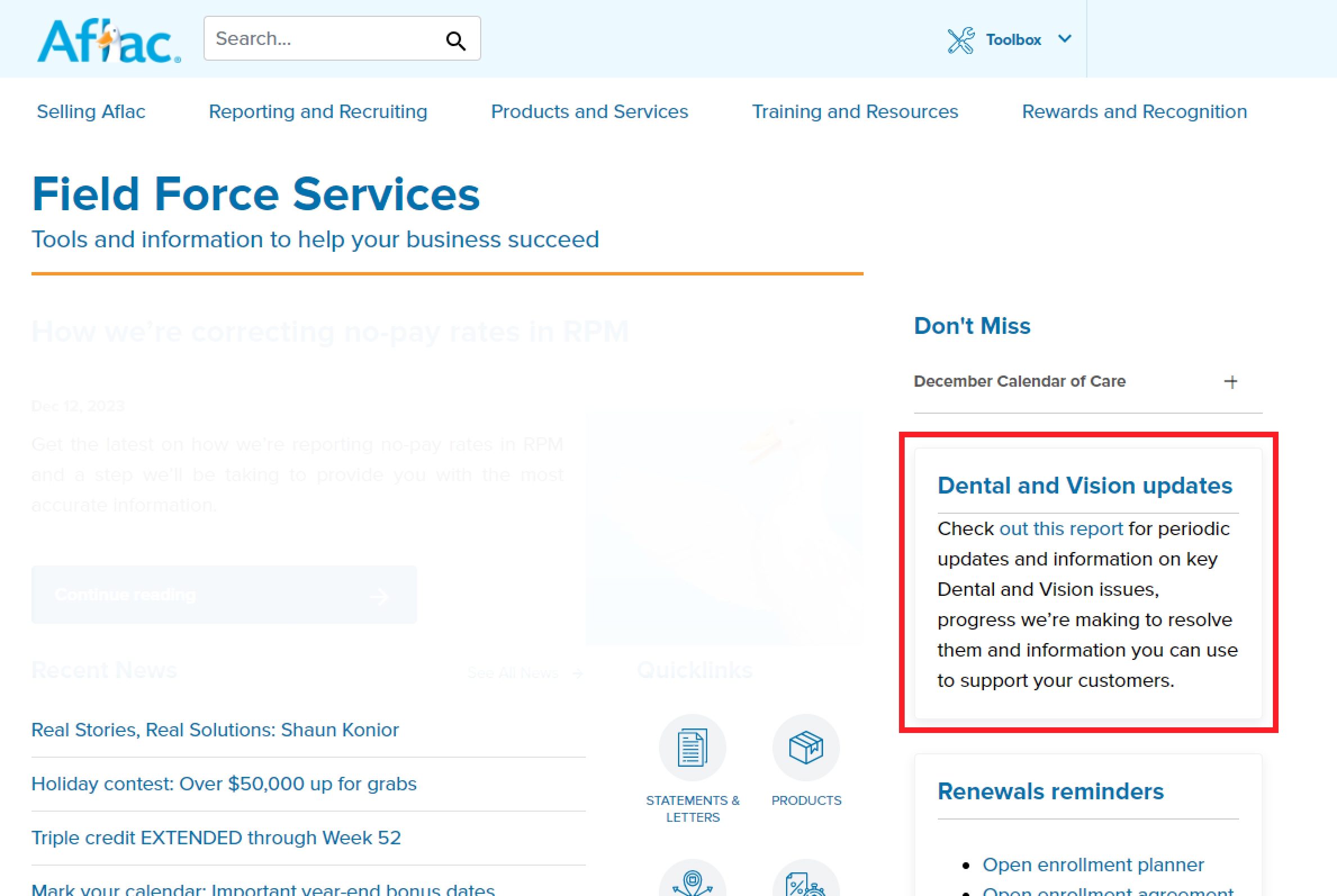Open the Selling Aflac menu
1337x896 pixels.
coord(91,111)
